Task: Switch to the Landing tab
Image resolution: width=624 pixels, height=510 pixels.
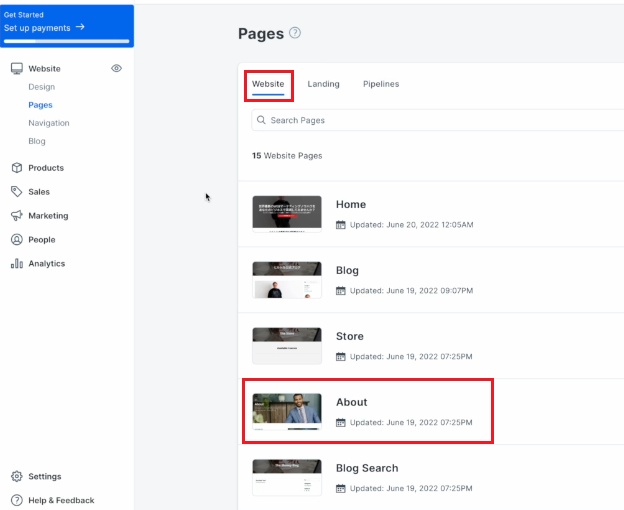Action: [x=323, y=84]
